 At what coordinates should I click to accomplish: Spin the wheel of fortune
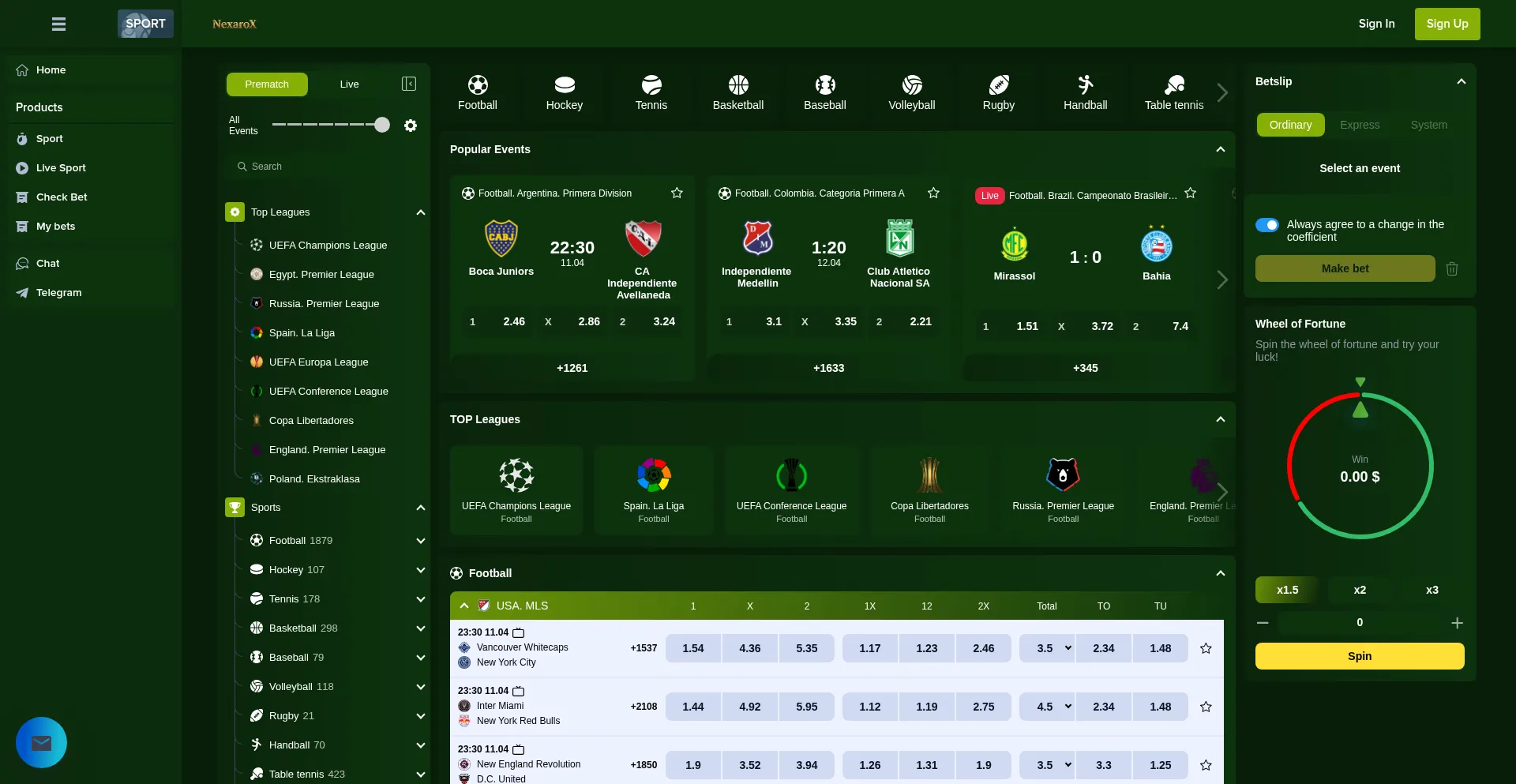[x=1360, y=656]
